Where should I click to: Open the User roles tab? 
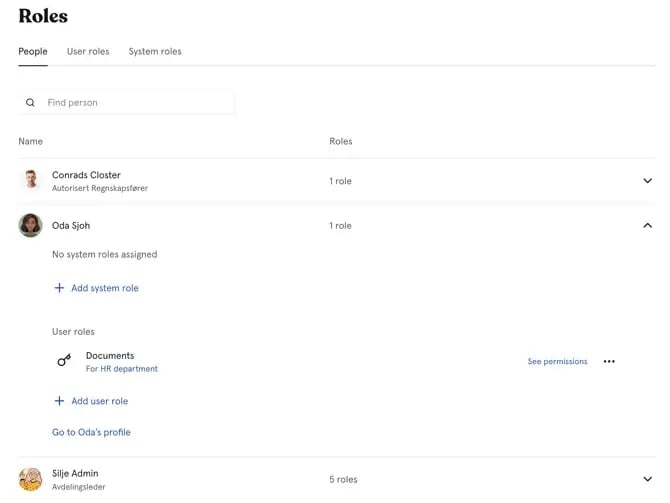(88, 52)
